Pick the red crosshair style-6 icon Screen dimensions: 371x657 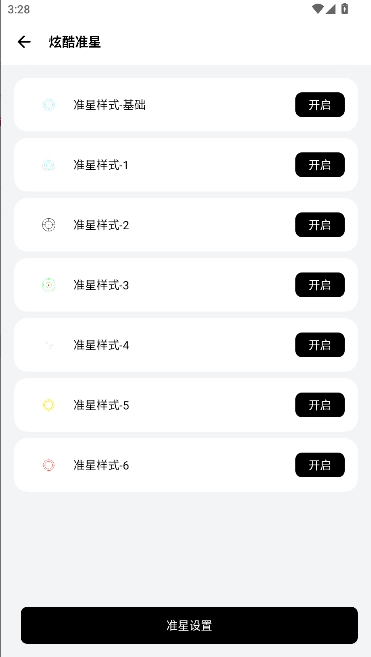coord(49,465)
